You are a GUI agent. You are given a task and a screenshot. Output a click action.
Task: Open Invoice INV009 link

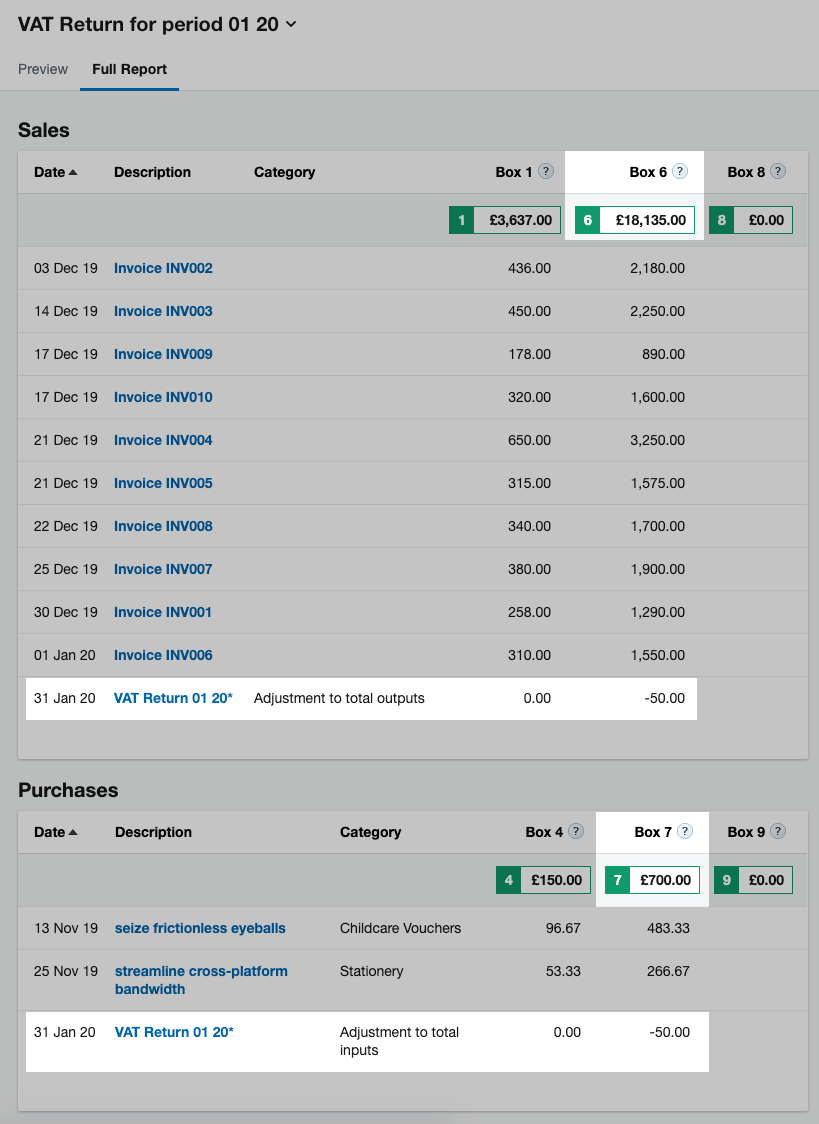pyautogui.click(x=163, y=354)
